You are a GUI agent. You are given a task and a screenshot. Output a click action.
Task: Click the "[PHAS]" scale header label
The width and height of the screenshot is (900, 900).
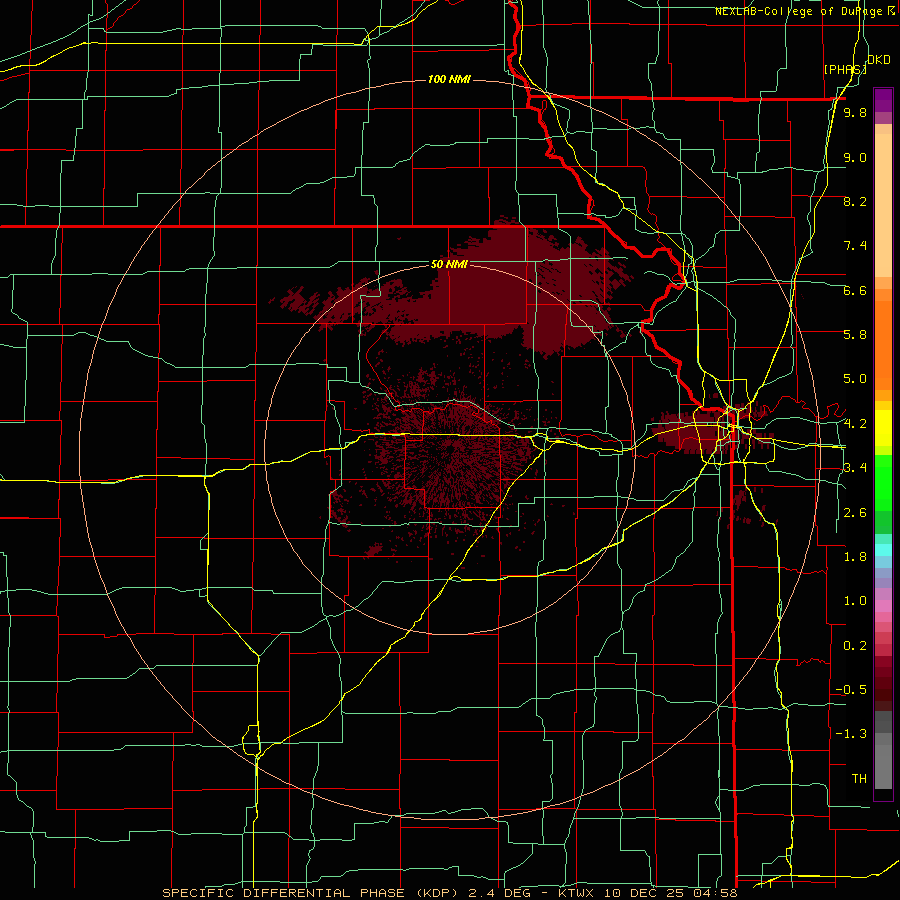845,69
